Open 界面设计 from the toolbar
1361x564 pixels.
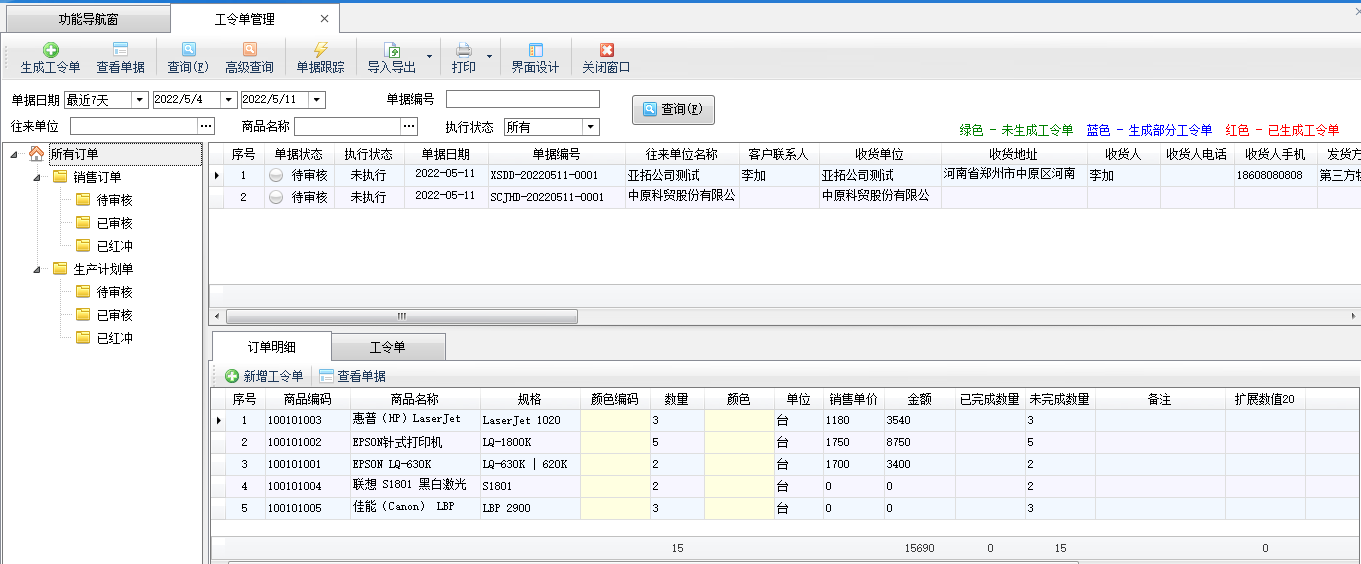[535, 50]
